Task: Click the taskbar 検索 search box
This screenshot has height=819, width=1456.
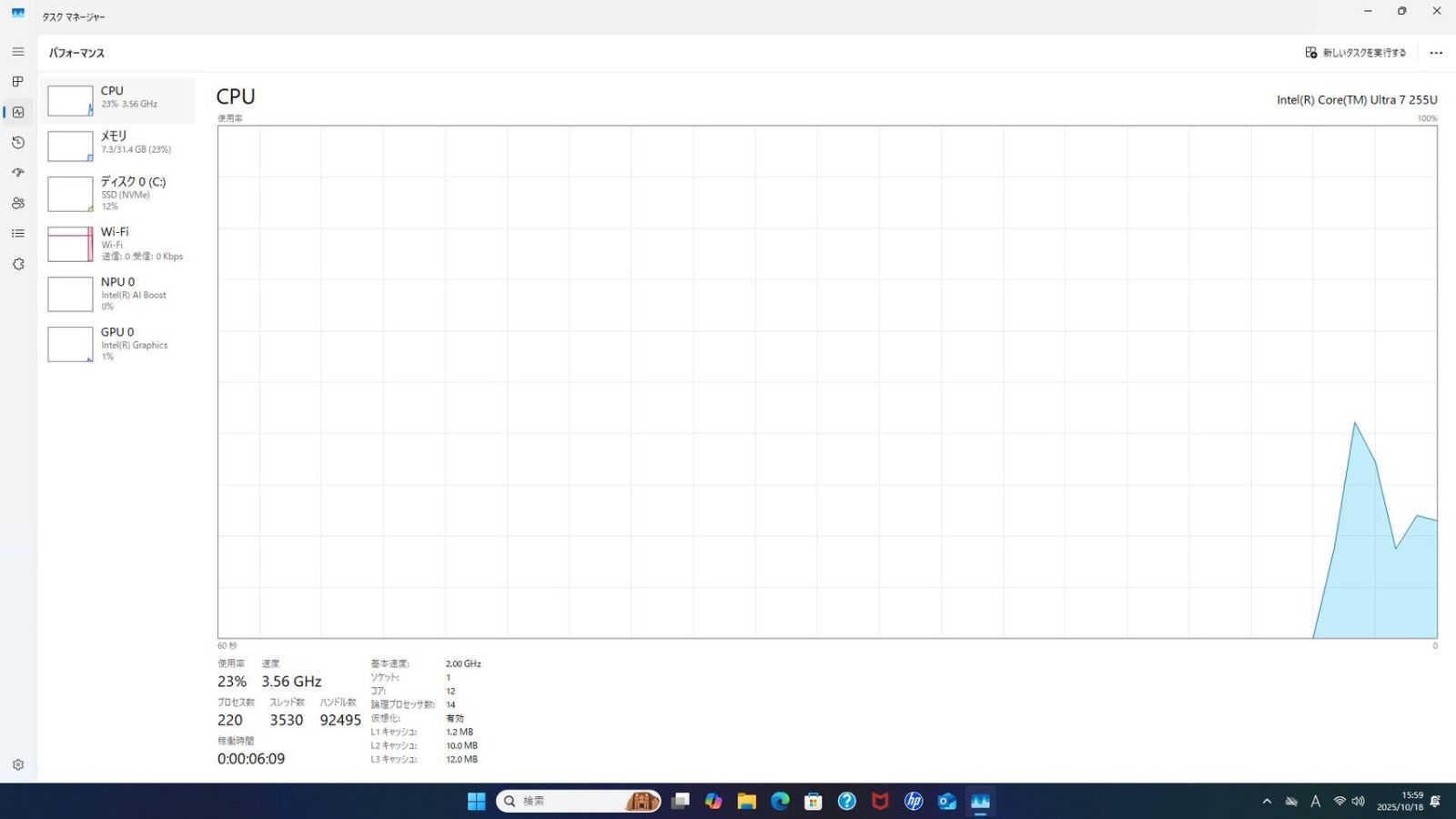Action: [x=564, y=801]
